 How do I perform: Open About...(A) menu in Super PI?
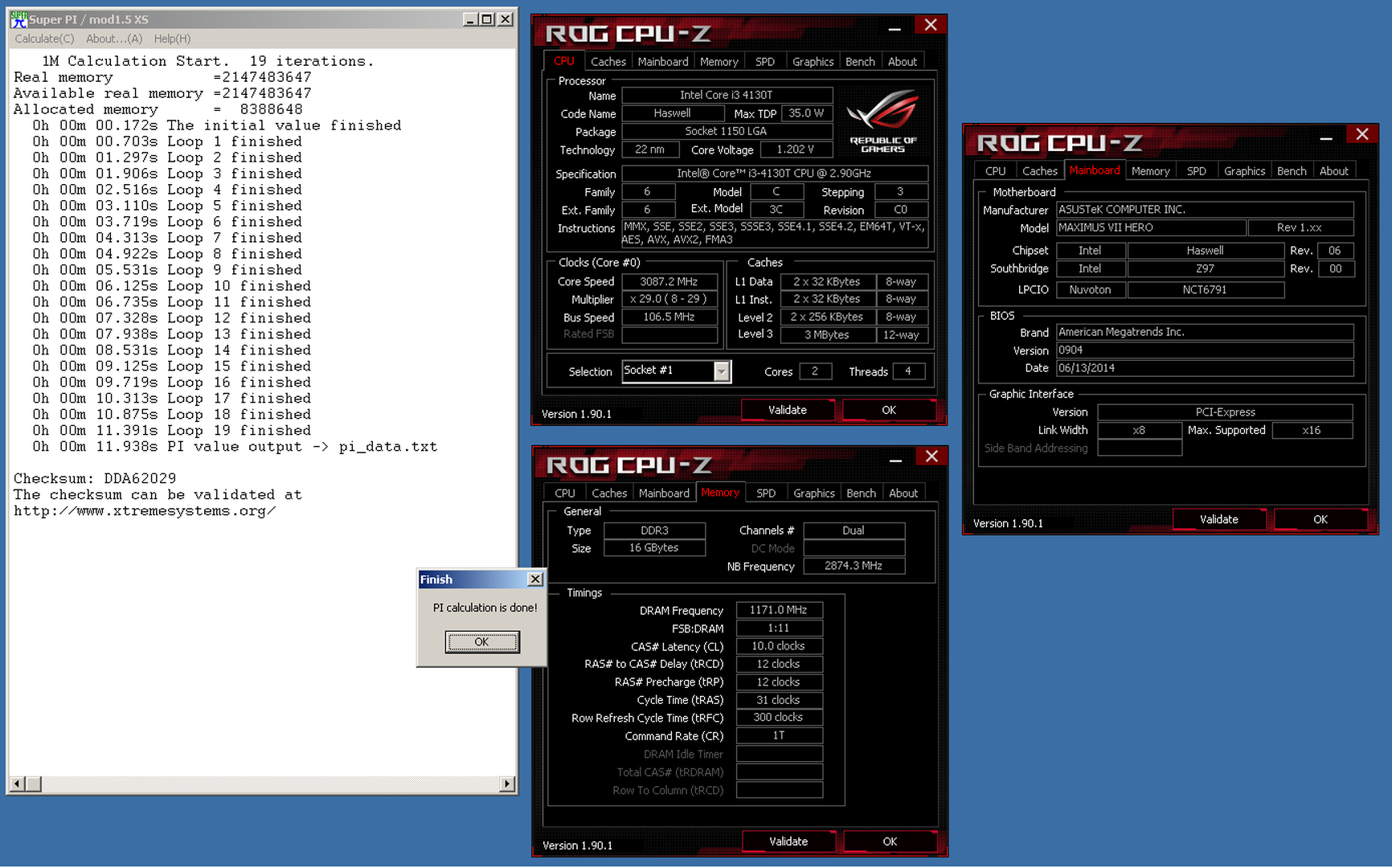pos(114,39)
